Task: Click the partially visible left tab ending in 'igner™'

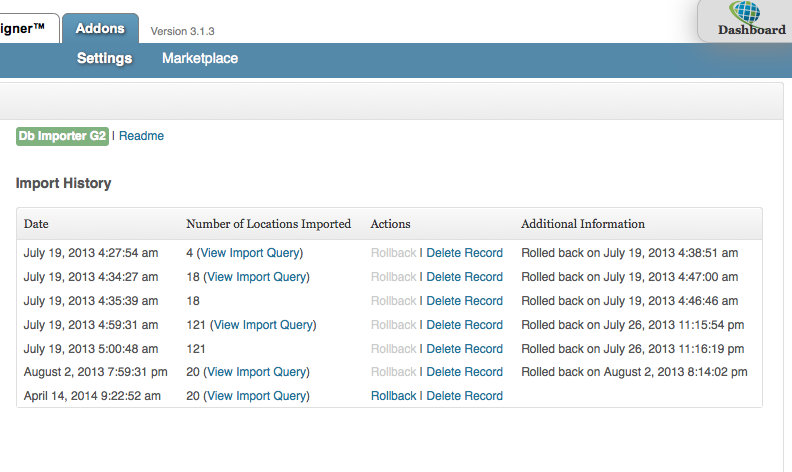Action: click(26, 29)
